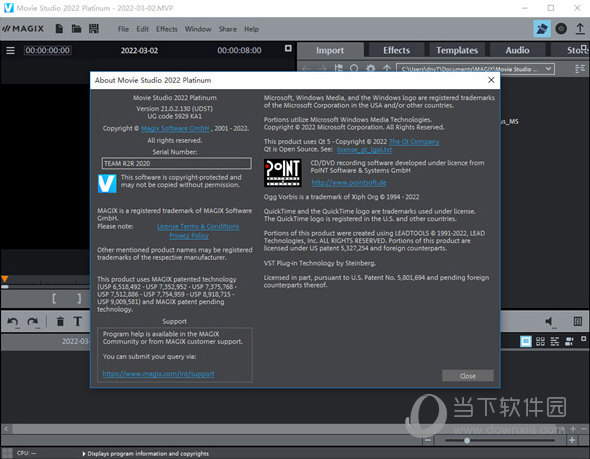Click the zoom-in plus button beside slider

pos(572,440)
